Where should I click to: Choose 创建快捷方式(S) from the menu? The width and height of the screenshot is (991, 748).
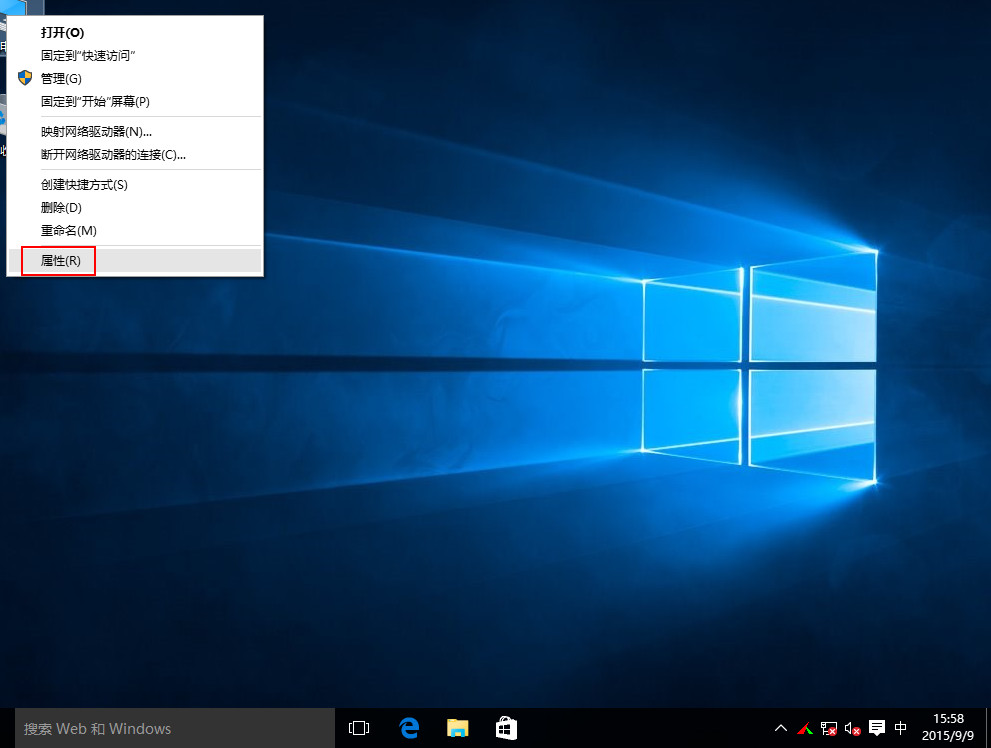pos(84,184)
